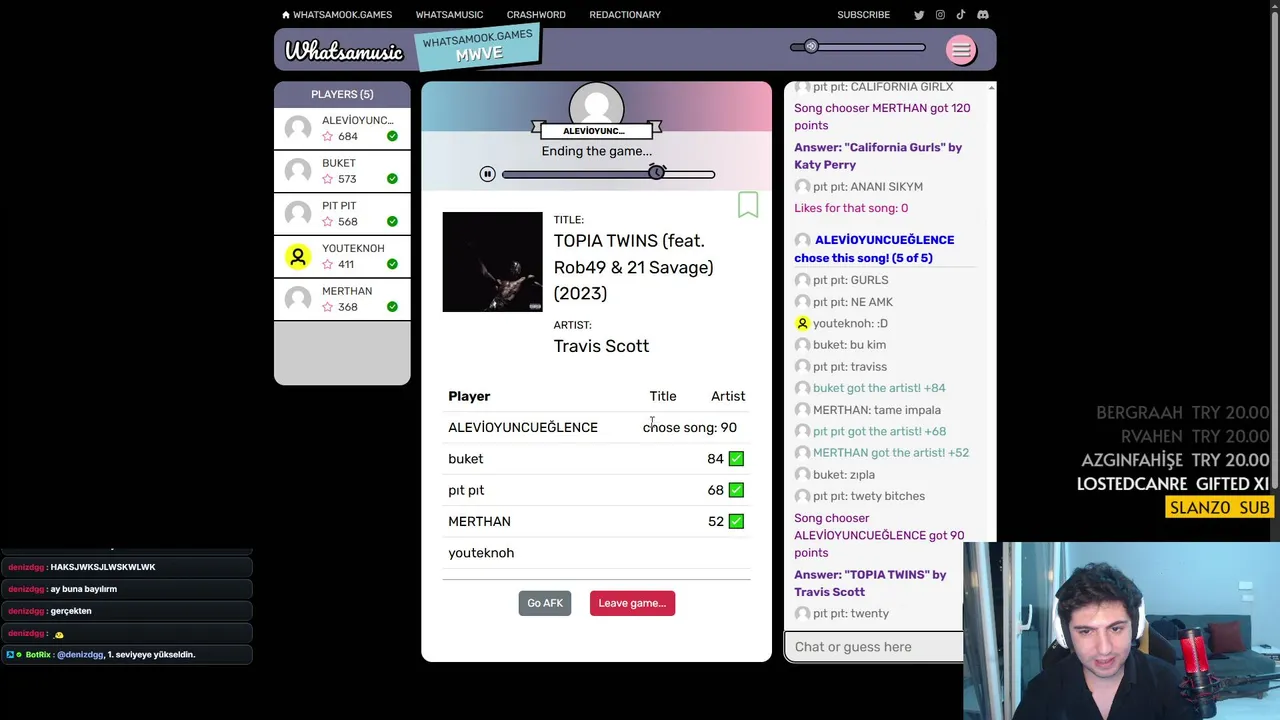Click the Leave game... button

[x=632, y=603]
